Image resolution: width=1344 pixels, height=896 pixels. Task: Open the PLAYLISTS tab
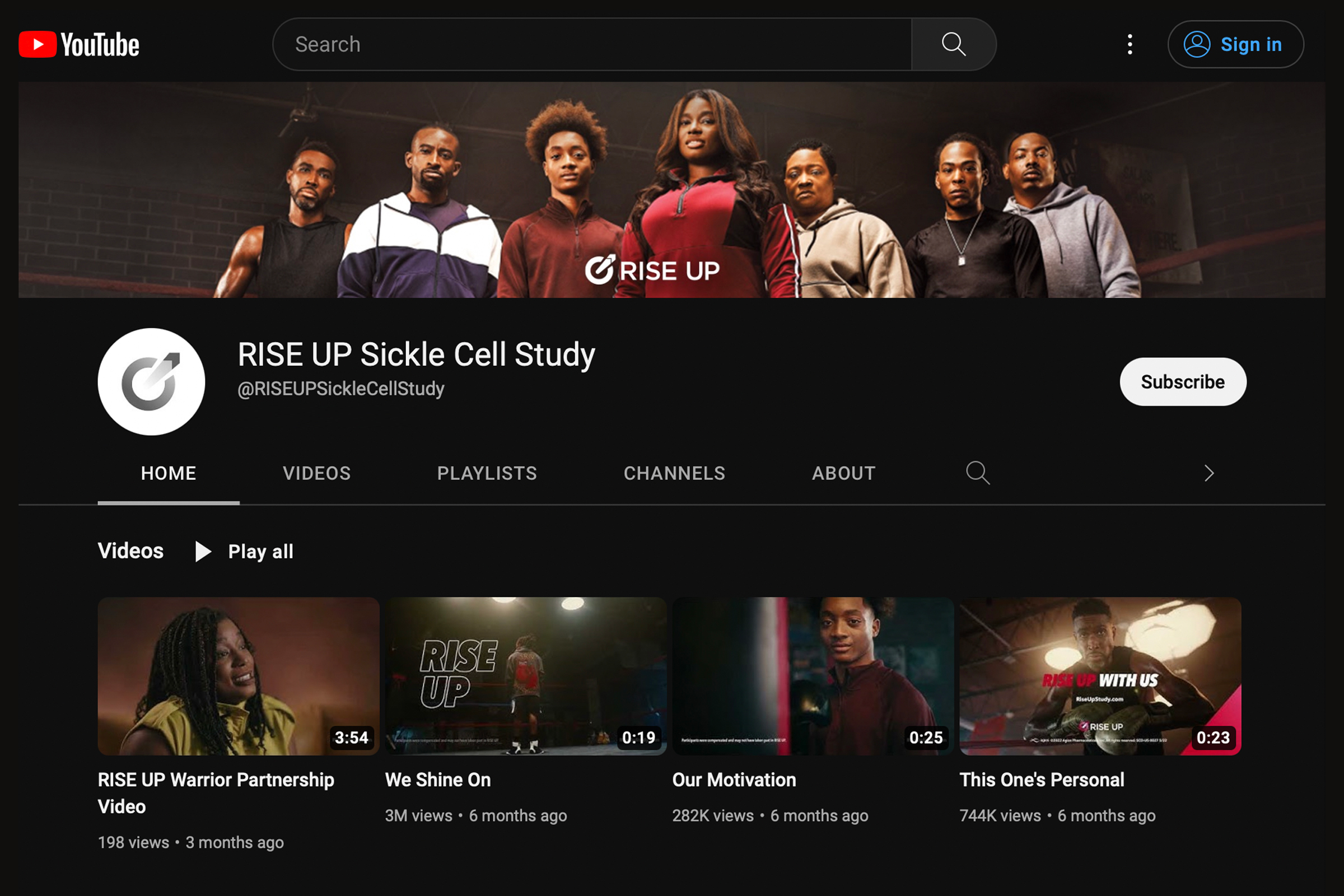pos(487,473)
